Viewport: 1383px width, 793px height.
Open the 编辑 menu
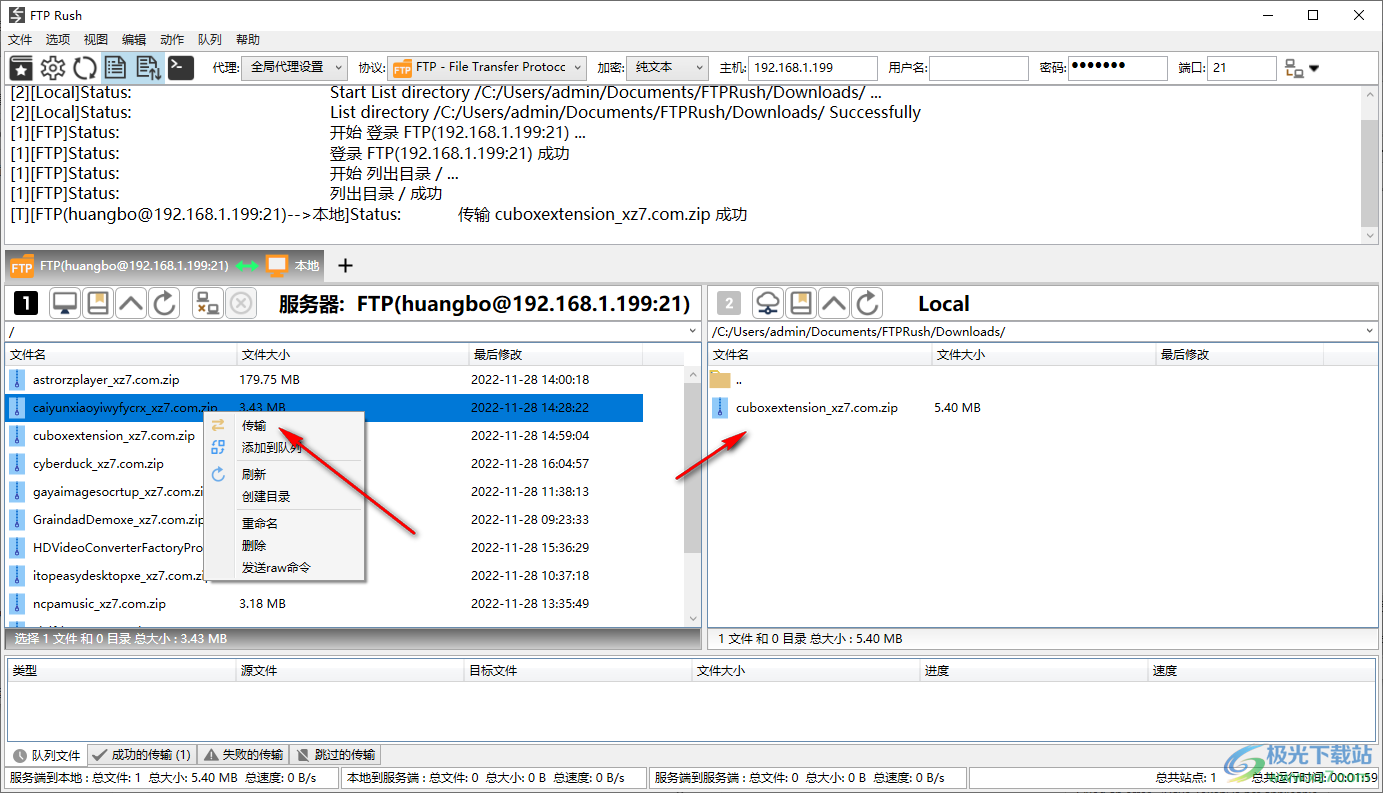click(x=134, y=40)
